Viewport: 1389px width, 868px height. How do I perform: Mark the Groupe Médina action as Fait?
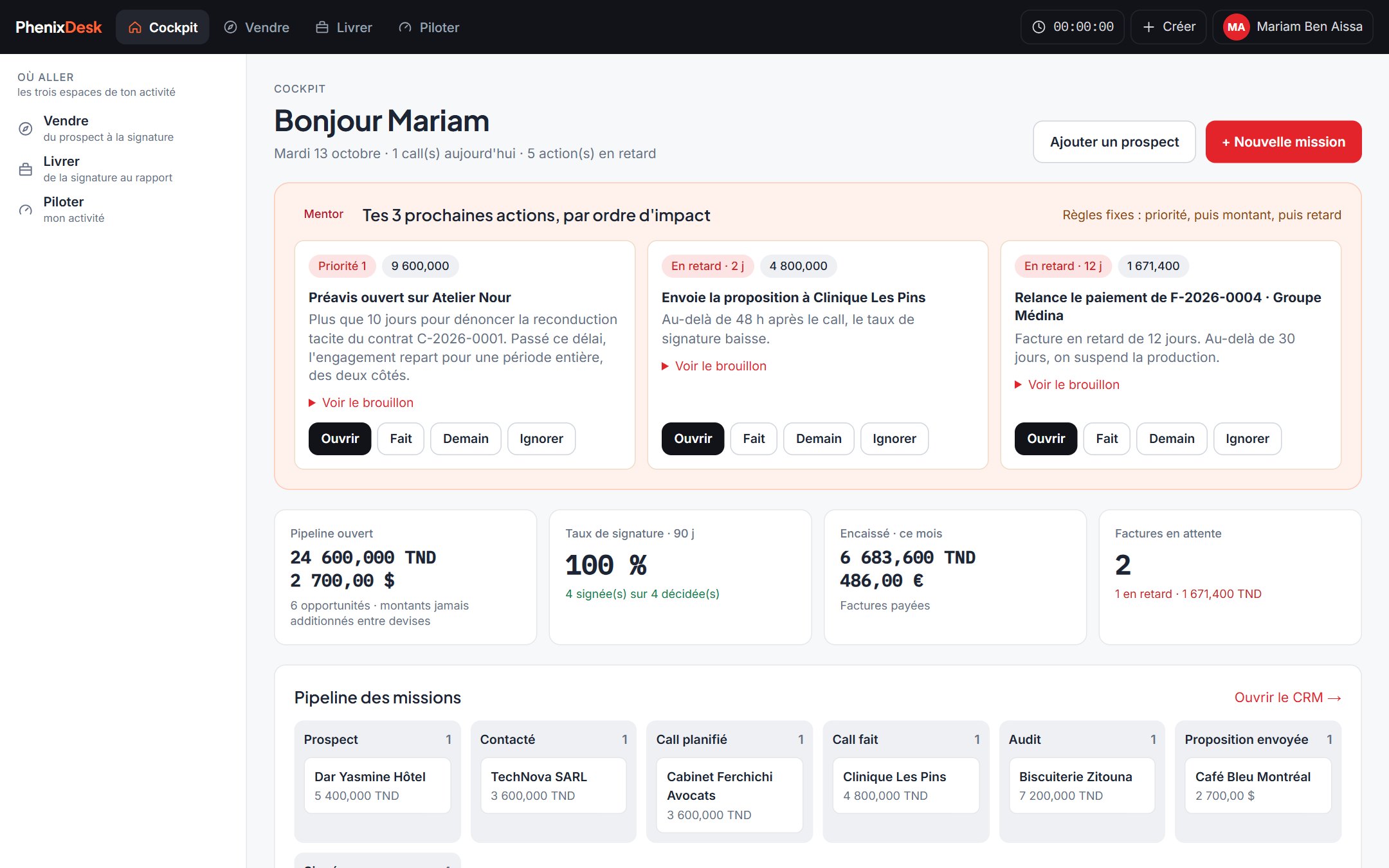(x=1107, y=439)
